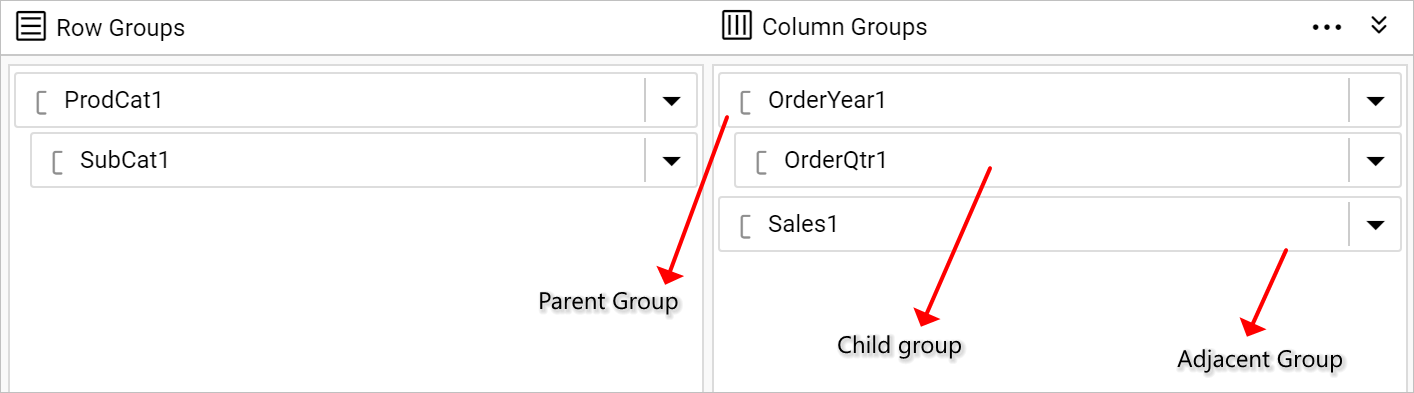Click the Column Groups bars icon
Screen dimensions: 1414x393
coord(736,26)
